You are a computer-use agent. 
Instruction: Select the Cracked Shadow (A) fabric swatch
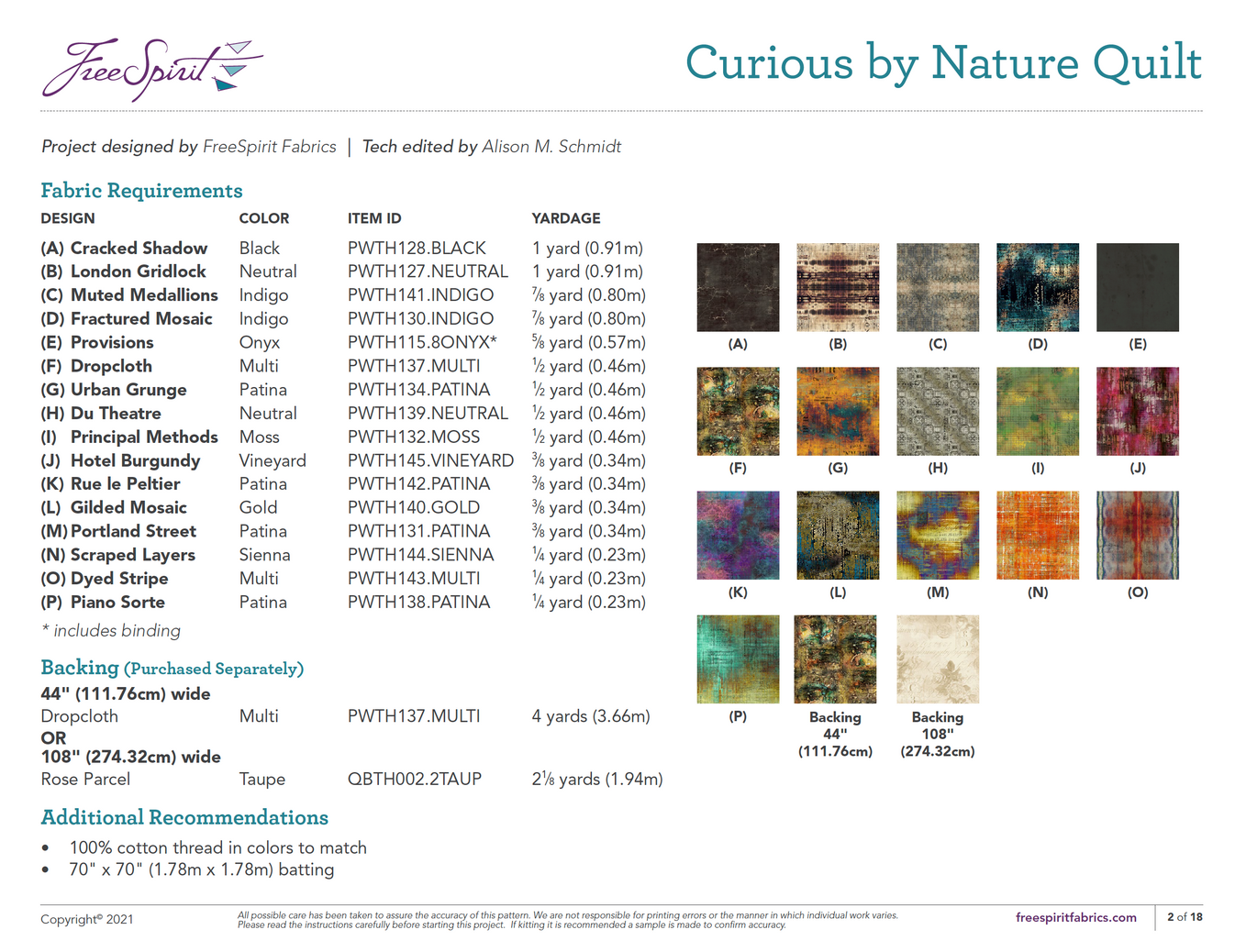(738, 287)
